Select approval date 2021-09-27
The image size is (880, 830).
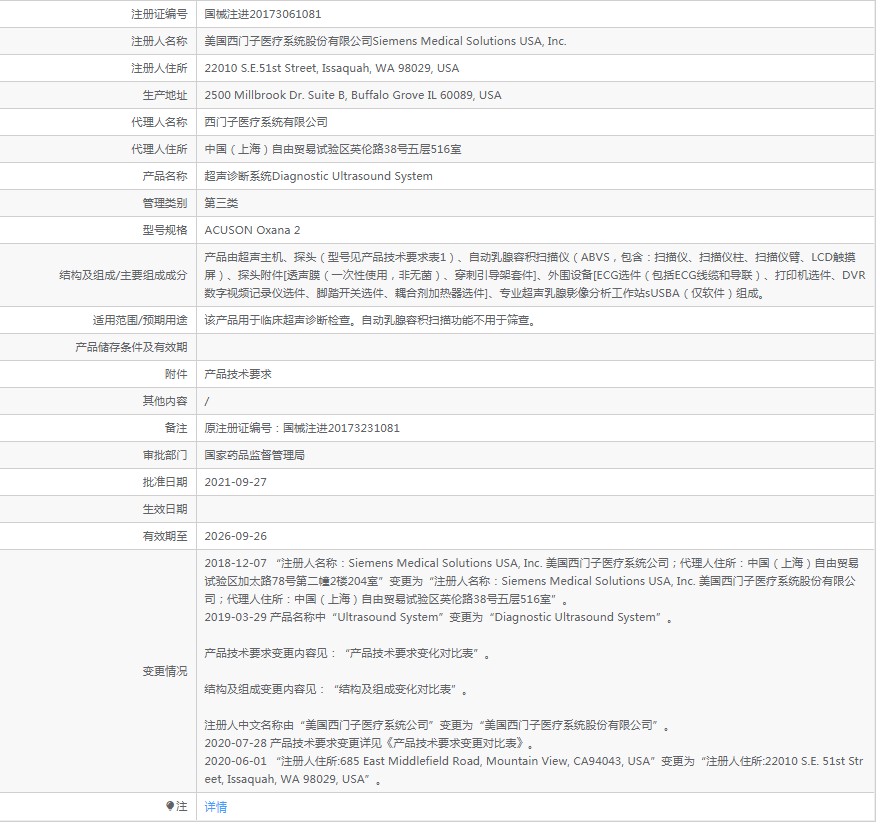236,482
